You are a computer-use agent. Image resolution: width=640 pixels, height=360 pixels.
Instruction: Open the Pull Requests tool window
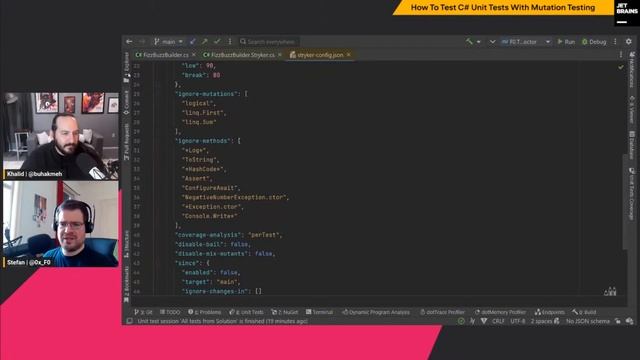(127, 141)
